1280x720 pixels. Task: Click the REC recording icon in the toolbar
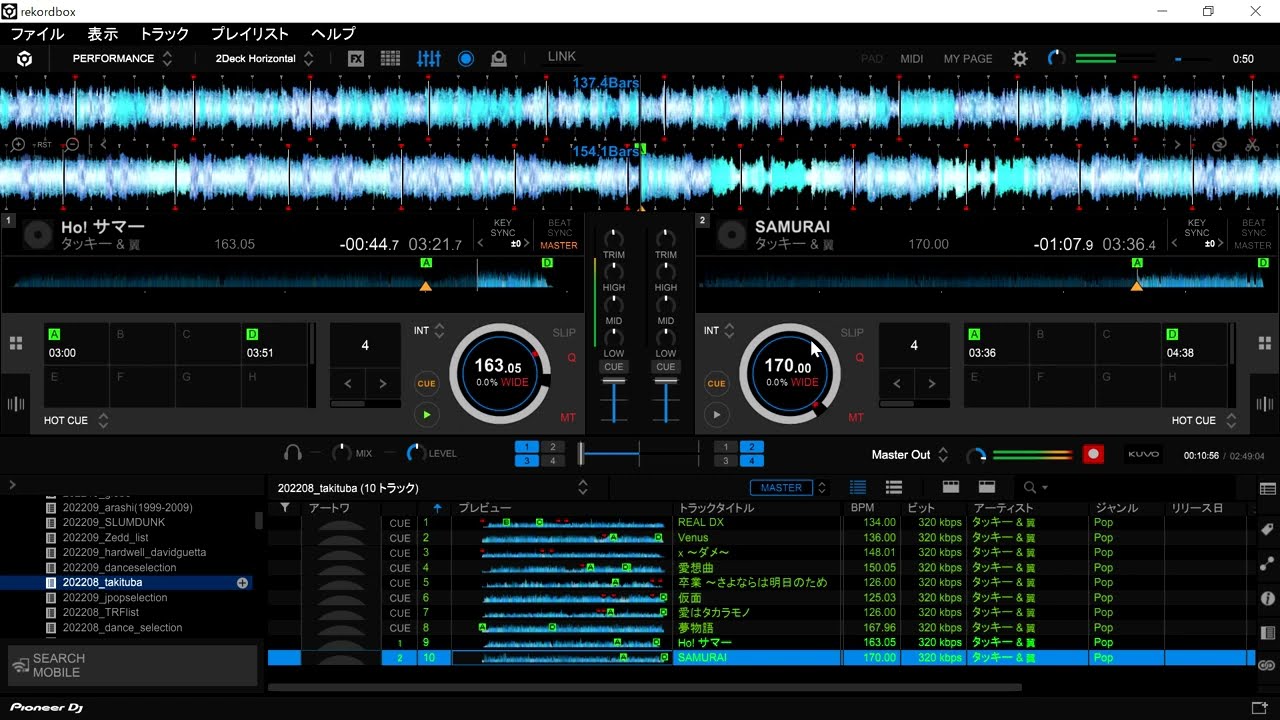(x=466, y=58)
